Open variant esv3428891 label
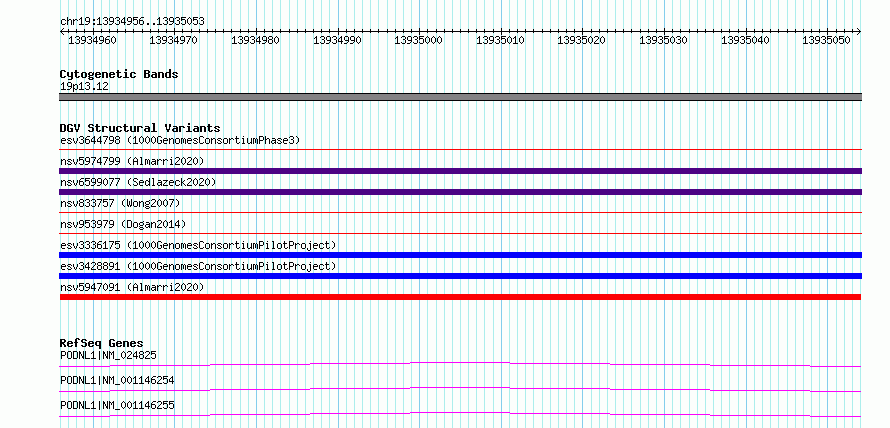 [x=198, y=266]
